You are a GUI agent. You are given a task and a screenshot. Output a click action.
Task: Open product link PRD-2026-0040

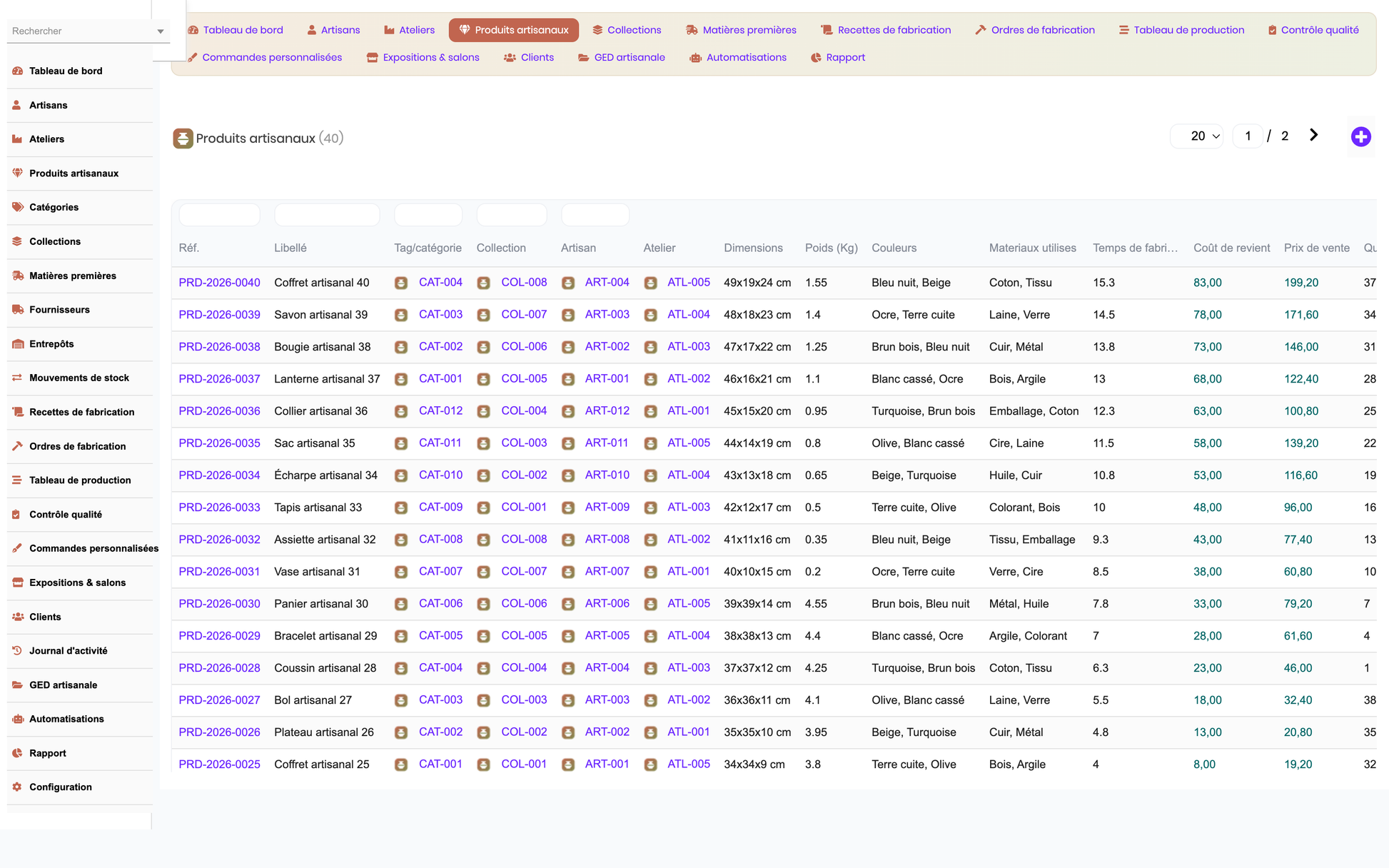(219, 283)
